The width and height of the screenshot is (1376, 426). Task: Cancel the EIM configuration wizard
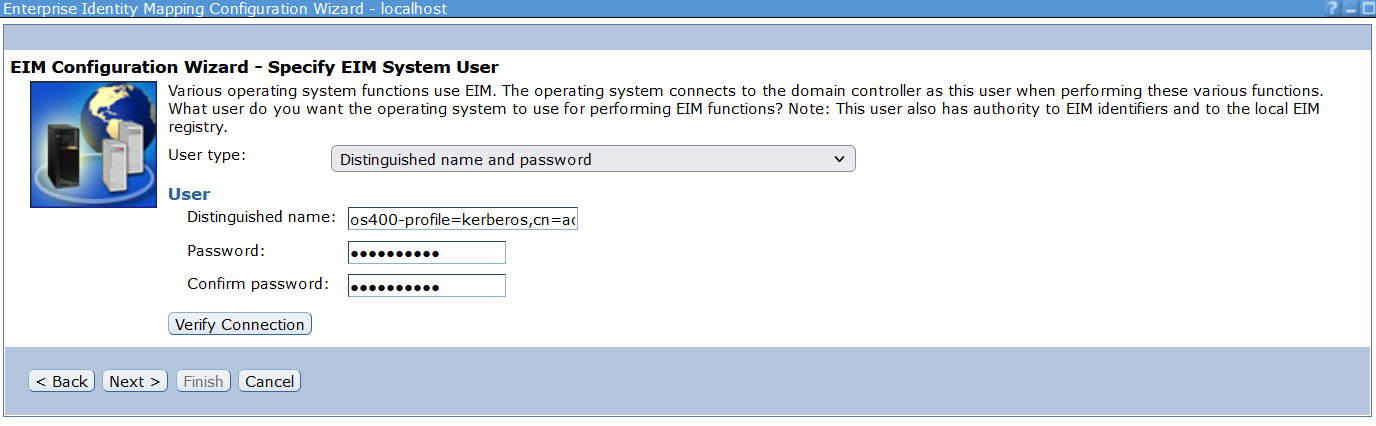269,381
